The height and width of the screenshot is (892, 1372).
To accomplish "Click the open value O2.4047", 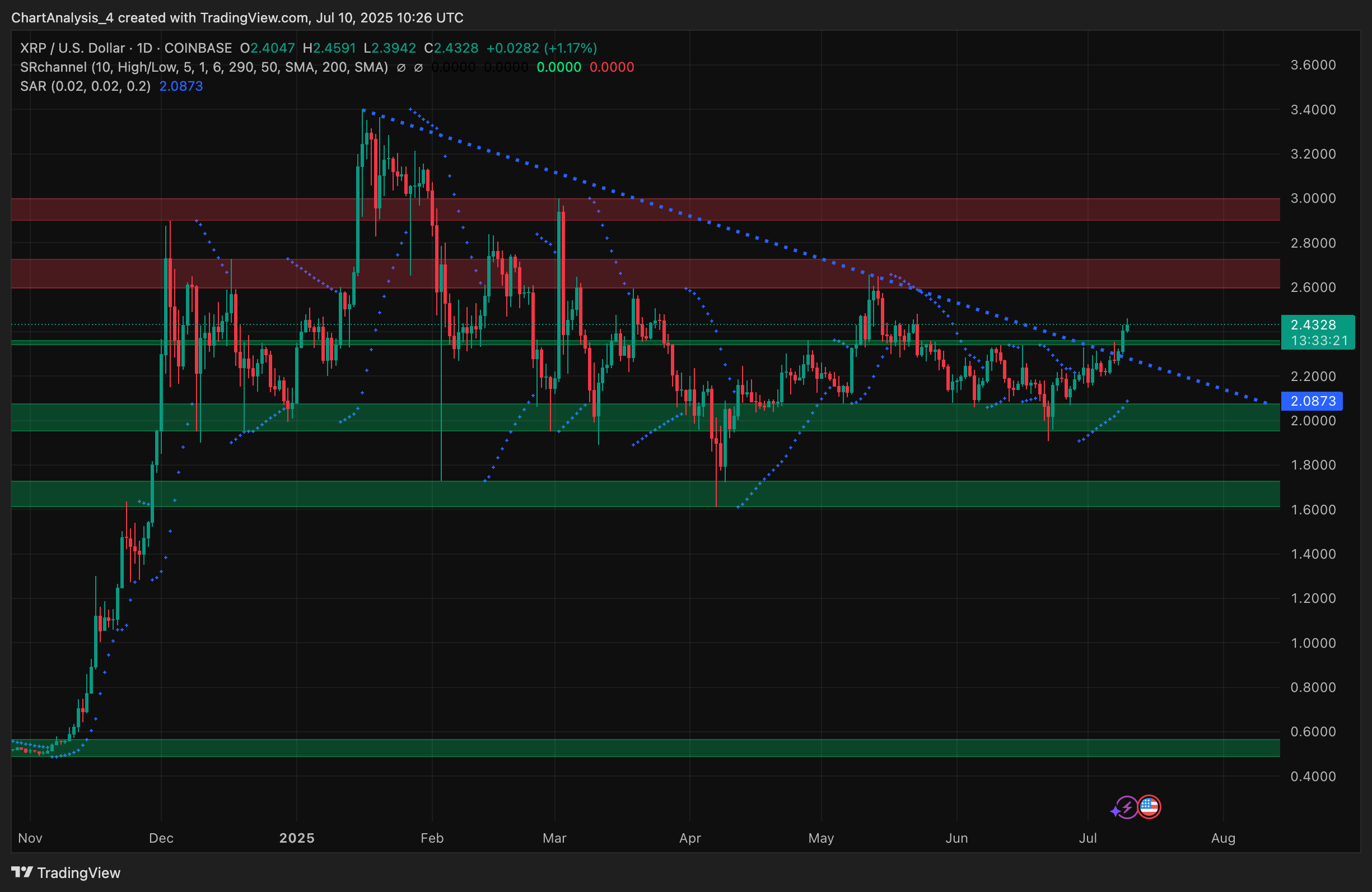I will point(268,48).
